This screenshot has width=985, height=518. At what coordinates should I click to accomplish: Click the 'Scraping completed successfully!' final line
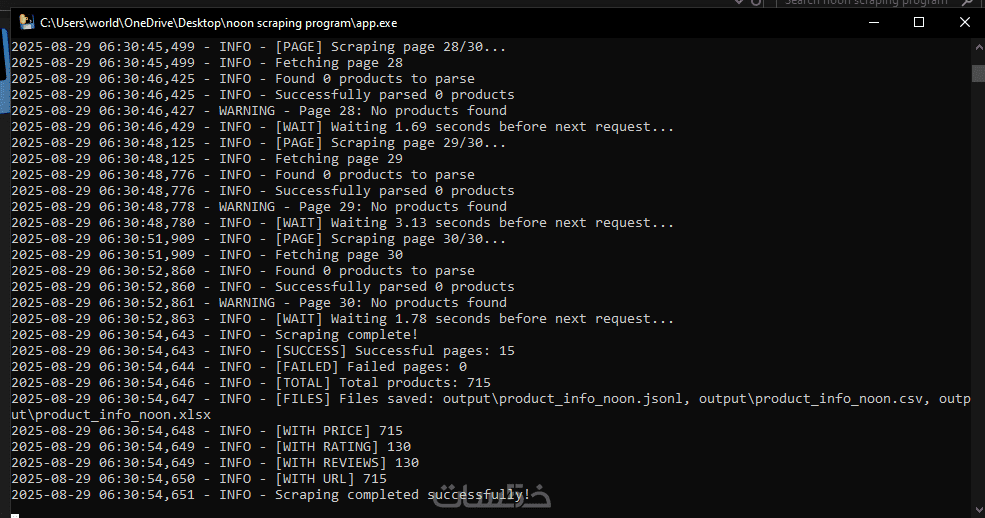[402, 495]
